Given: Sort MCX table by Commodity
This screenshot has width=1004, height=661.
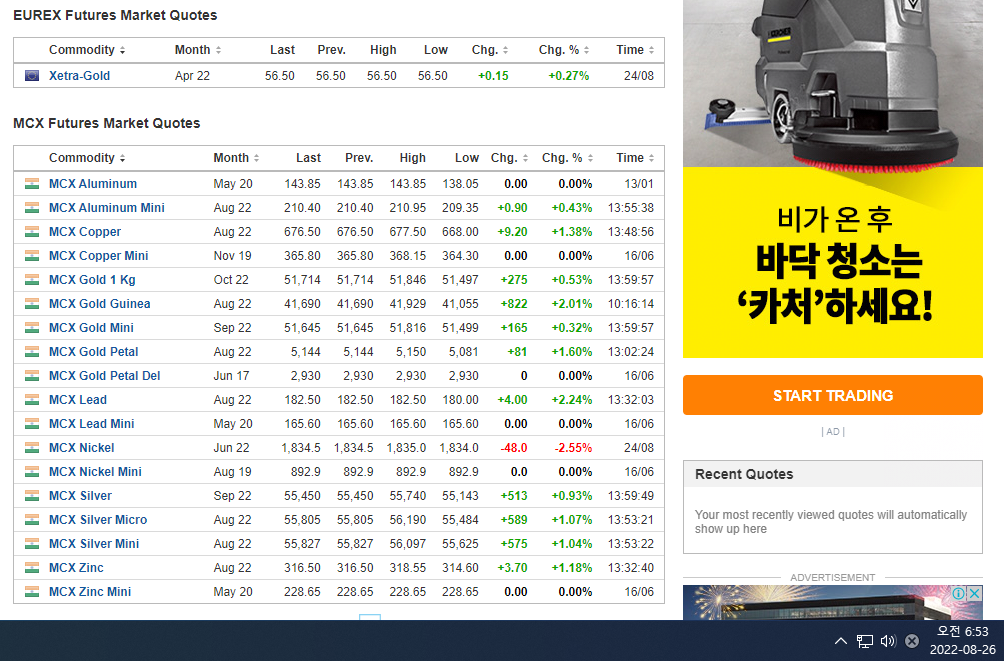Looking at the screenshot, I should click(x=87, y=158).
